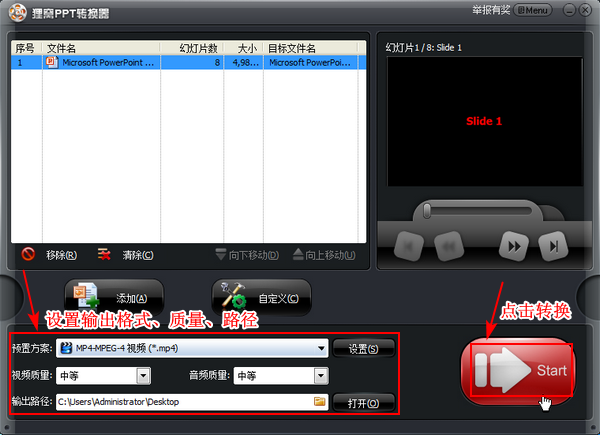Image resolution: width=600 pixels, height=435 pixels.
Task: Open the audio quality (音频质量) dropdown
Action: click(321, 375)
